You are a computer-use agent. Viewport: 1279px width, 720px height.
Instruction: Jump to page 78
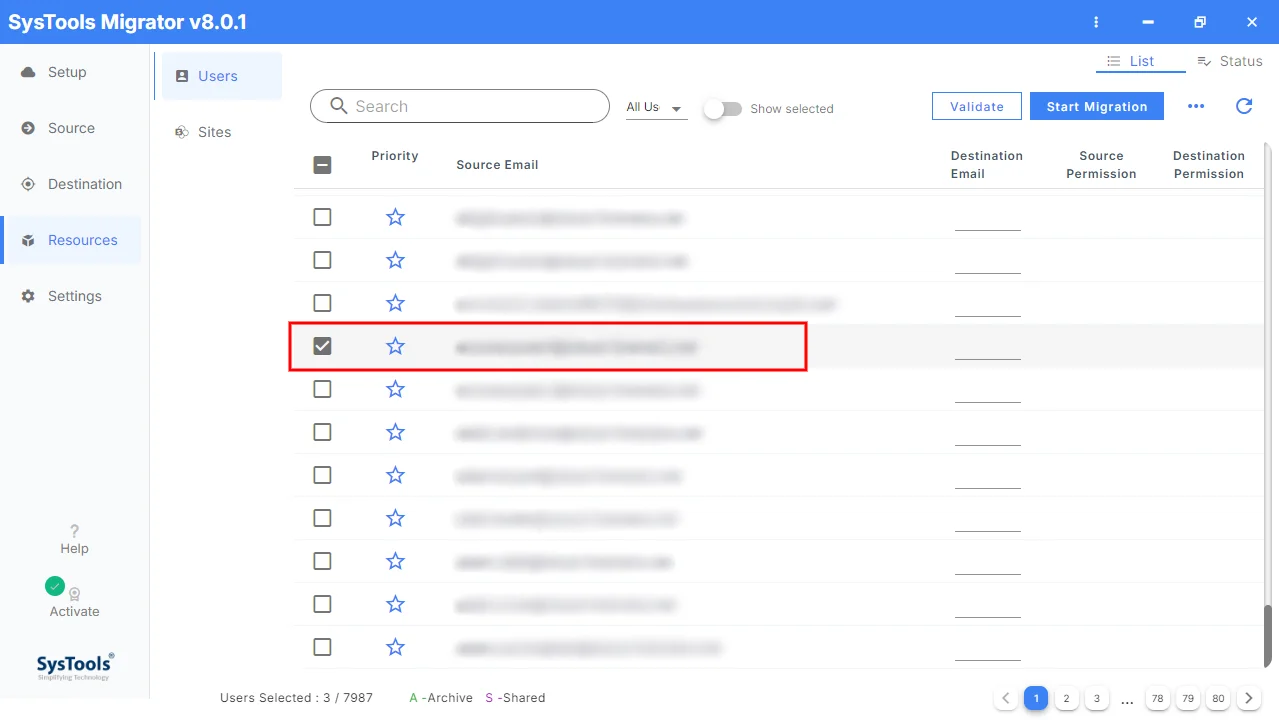tap(1157, 698)
